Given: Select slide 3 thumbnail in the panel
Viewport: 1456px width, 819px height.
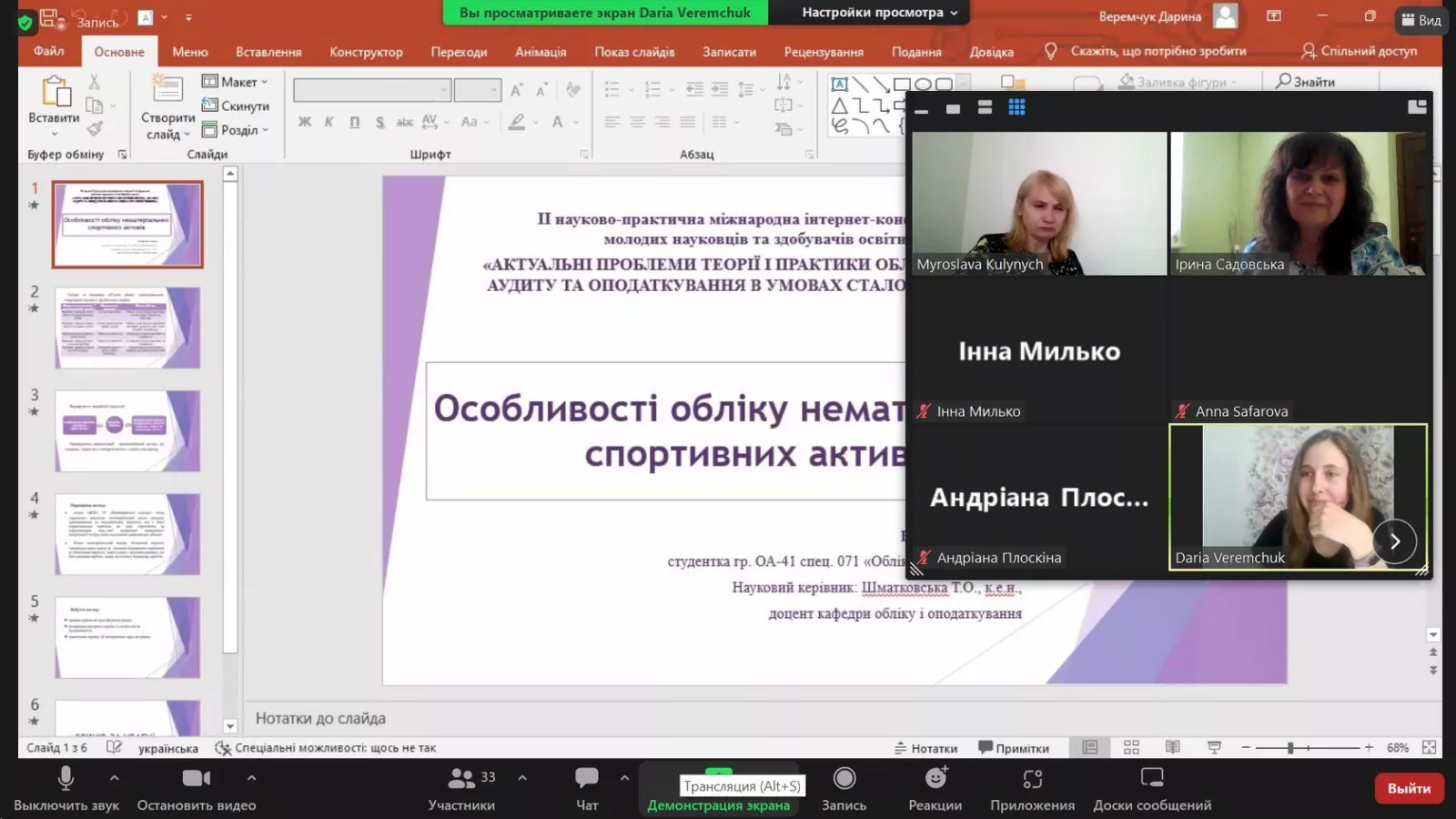Looking at the screenshot, I should click(x=127, y=430).
